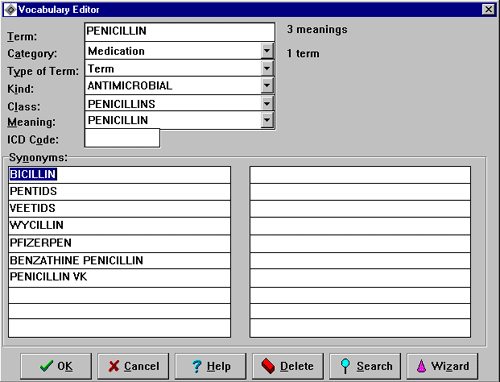Click the BENZATHINE PENICILLIN synonym row
This screenshot has height=382, width=500.
click(x=119, y=260)
